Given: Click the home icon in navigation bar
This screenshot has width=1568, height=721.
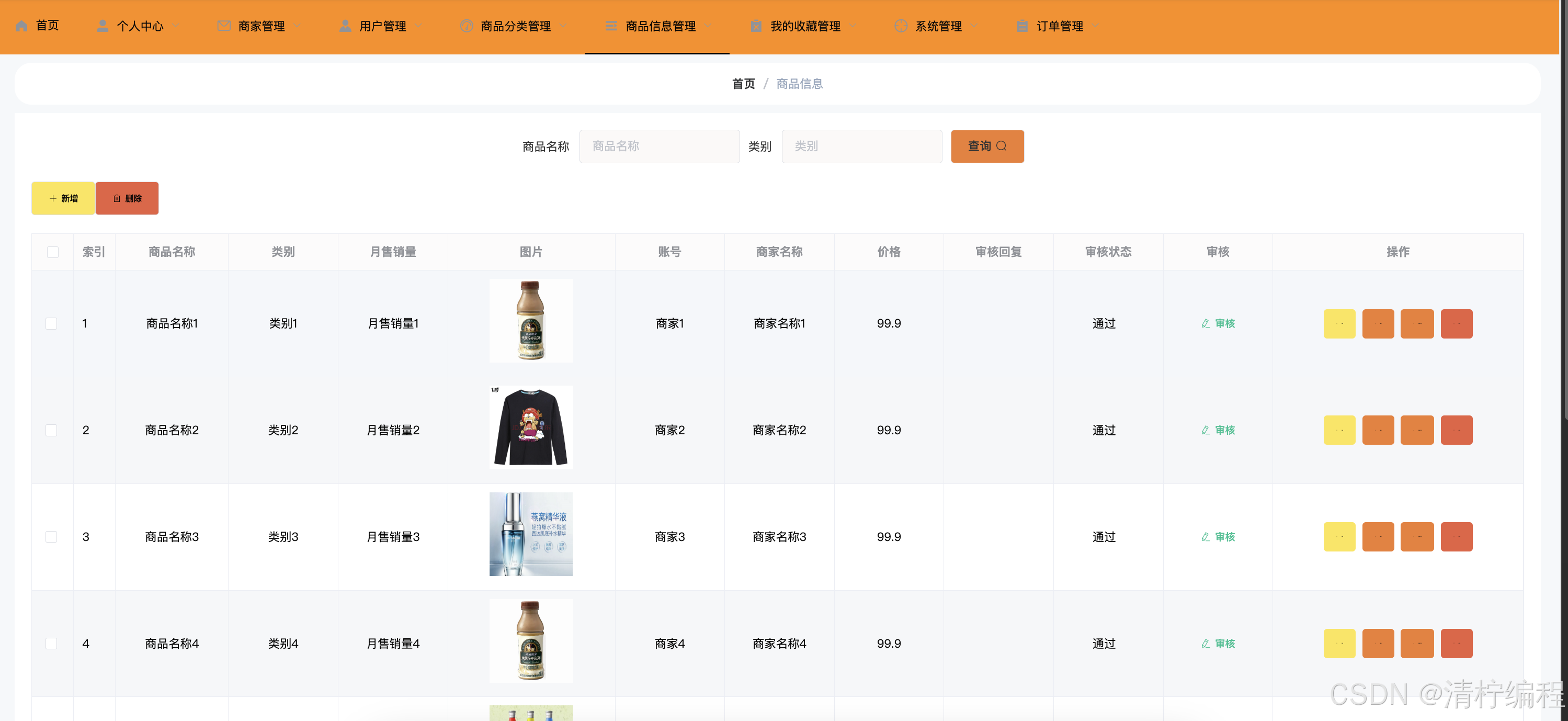Looking at the screenshot, I should tap(21, 26).
